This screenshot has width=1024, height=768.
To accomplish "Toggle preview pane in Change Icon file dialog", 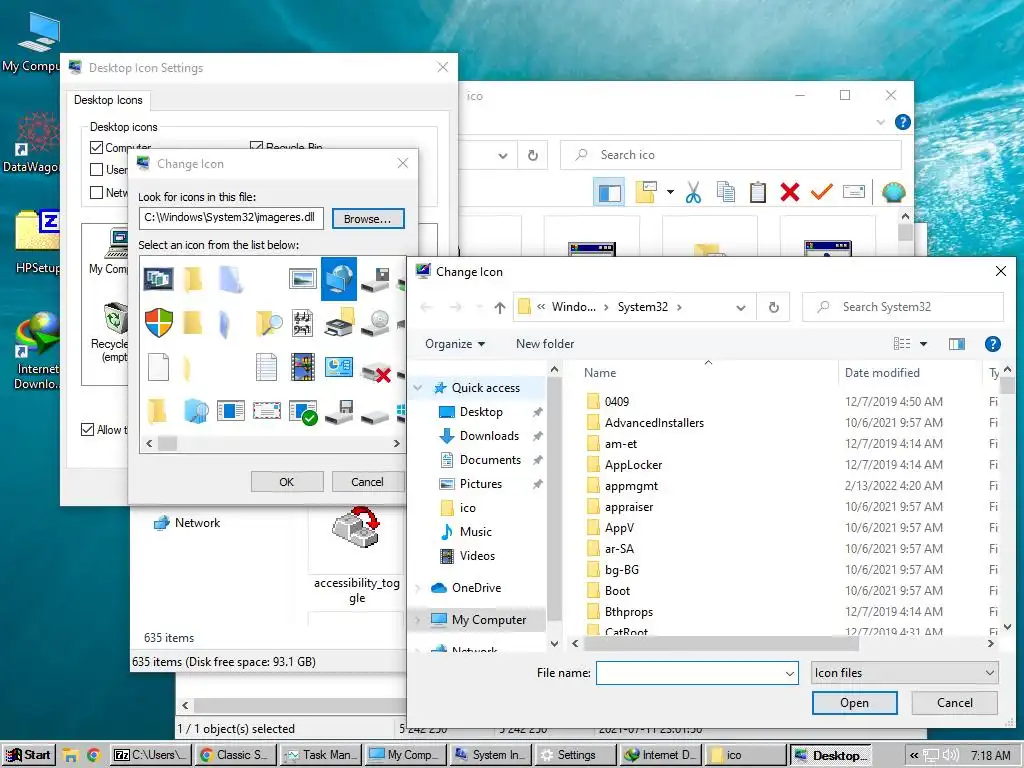I will tap(957, 344).
